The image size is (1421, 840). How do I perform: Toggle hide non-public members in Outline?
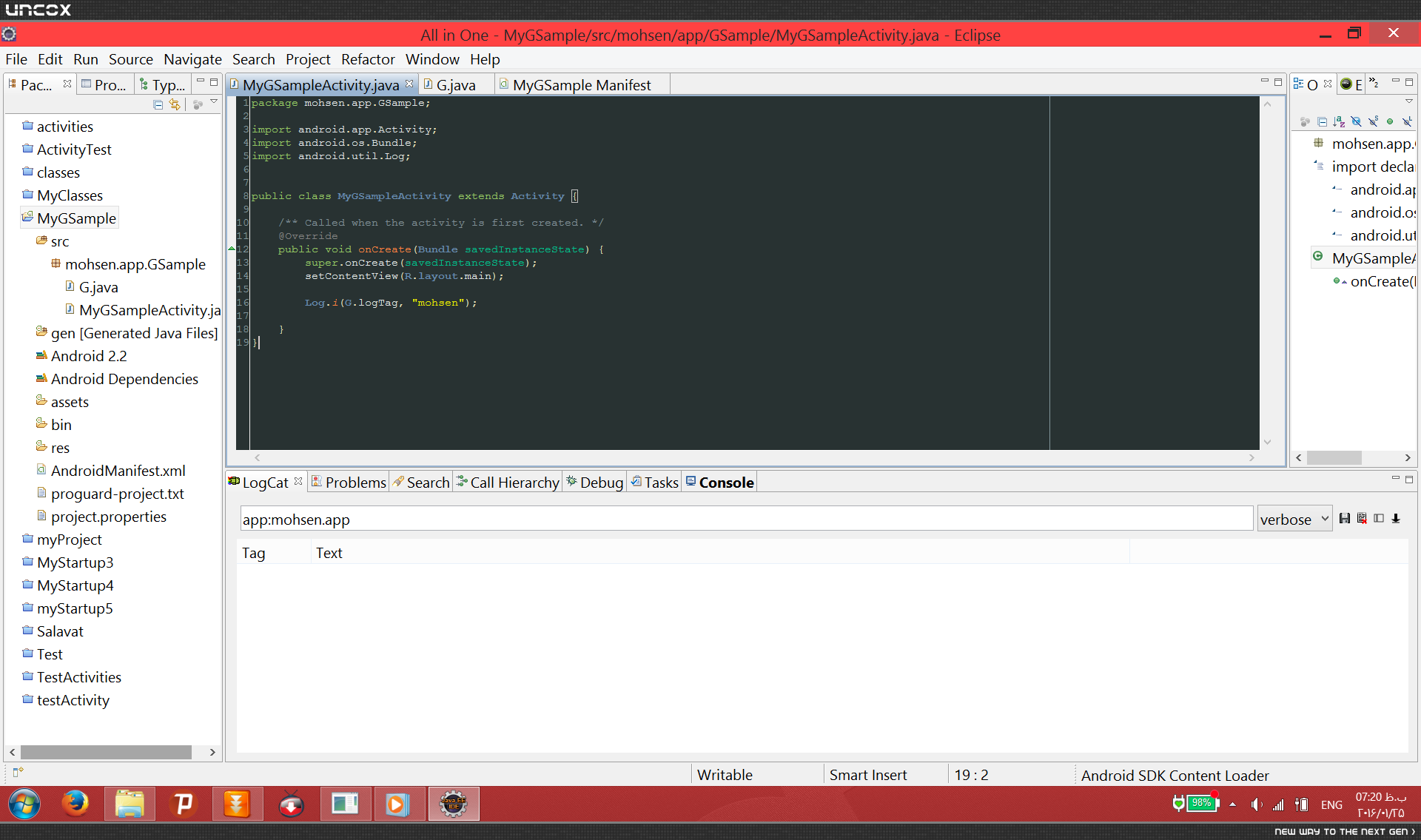1390,122
